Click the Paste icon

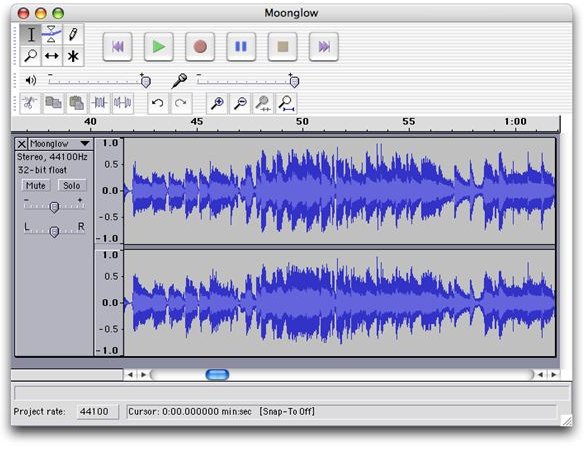click(76, 103)
